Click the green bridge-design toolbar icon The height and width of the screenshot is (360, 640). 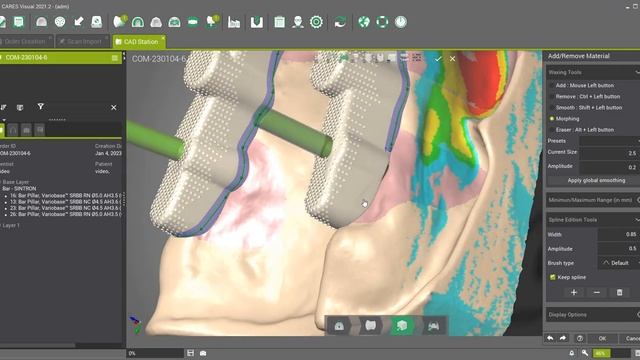pyautogui.click(x=174, y=22)
